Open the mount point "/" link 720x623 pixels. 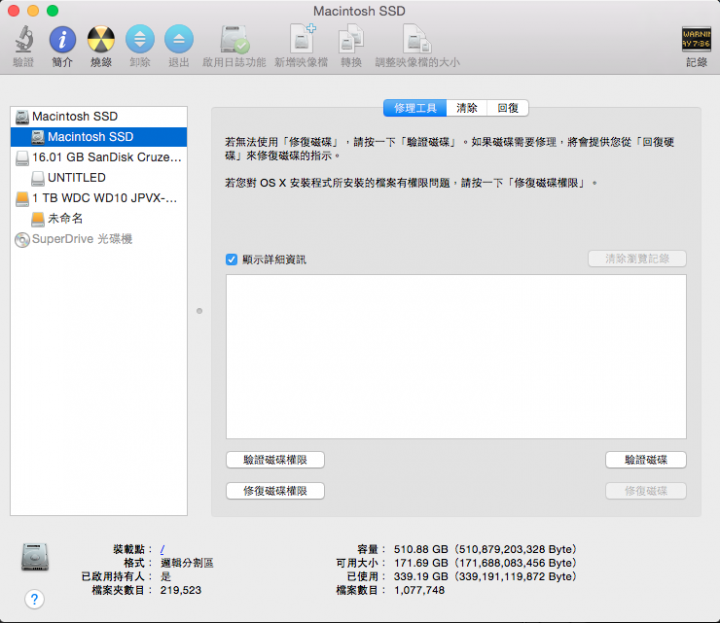click(163, 549)
